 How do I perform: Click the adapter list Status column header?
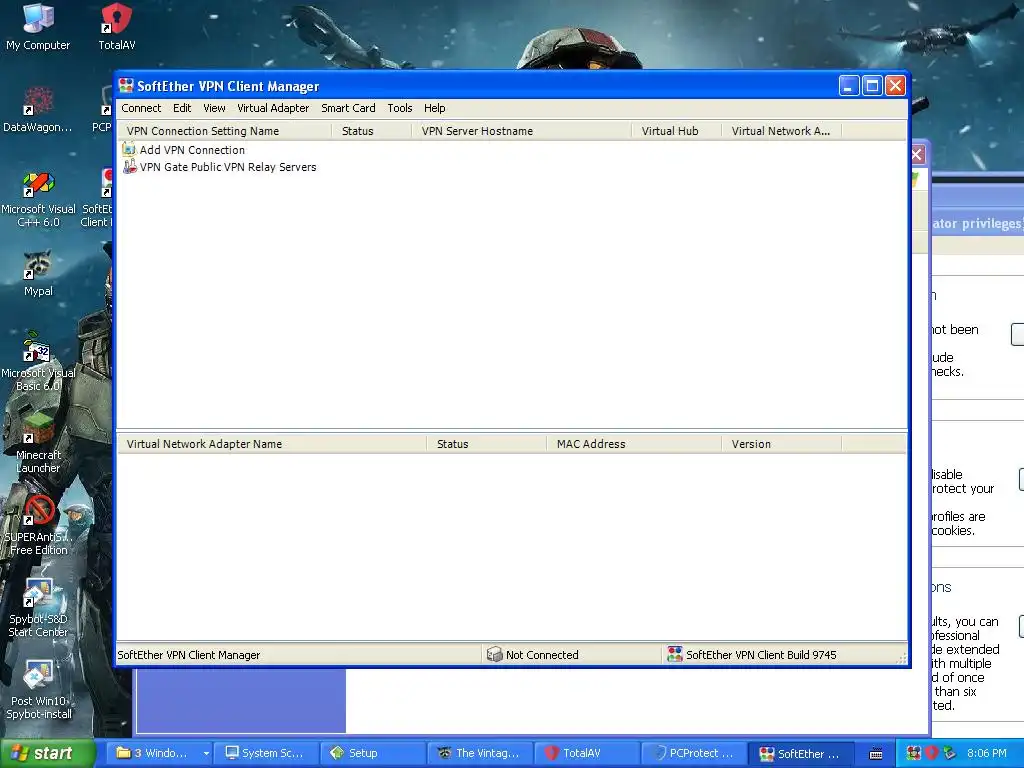[x=487, y=444]
